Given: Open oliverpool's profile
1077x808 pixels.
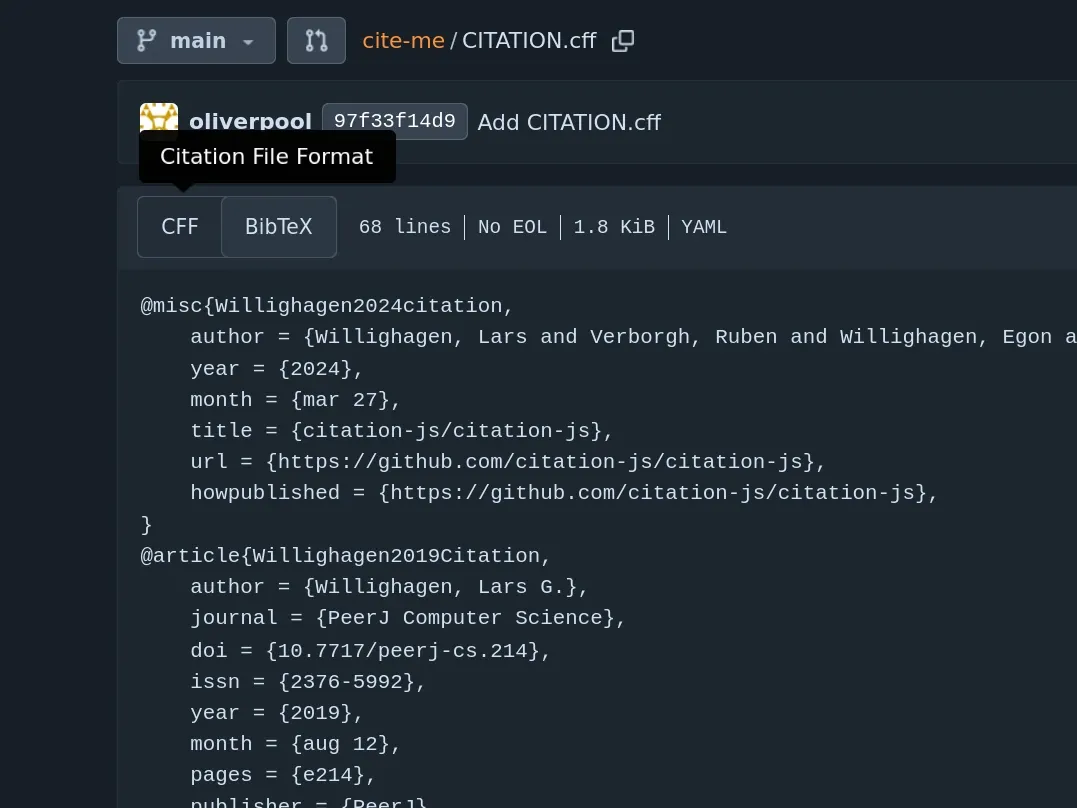Looking at the screenshot, I should tap(250, 121).
